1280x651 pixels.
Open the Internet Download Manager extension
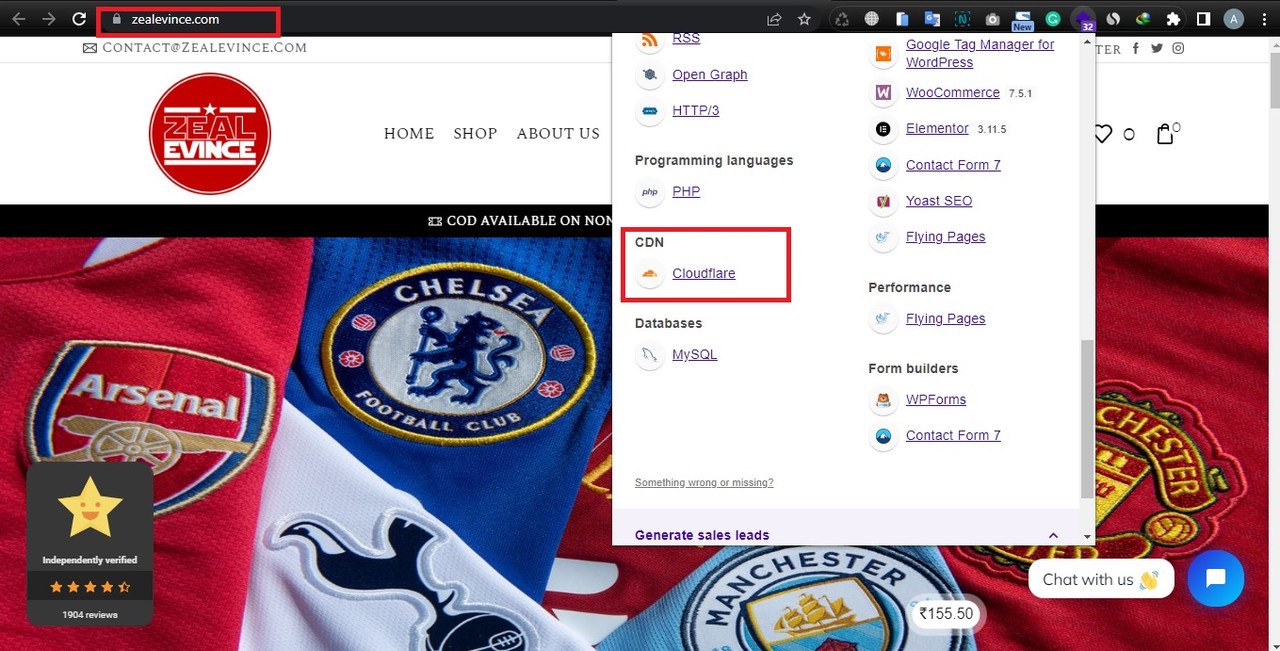(x=1143, y=19)
